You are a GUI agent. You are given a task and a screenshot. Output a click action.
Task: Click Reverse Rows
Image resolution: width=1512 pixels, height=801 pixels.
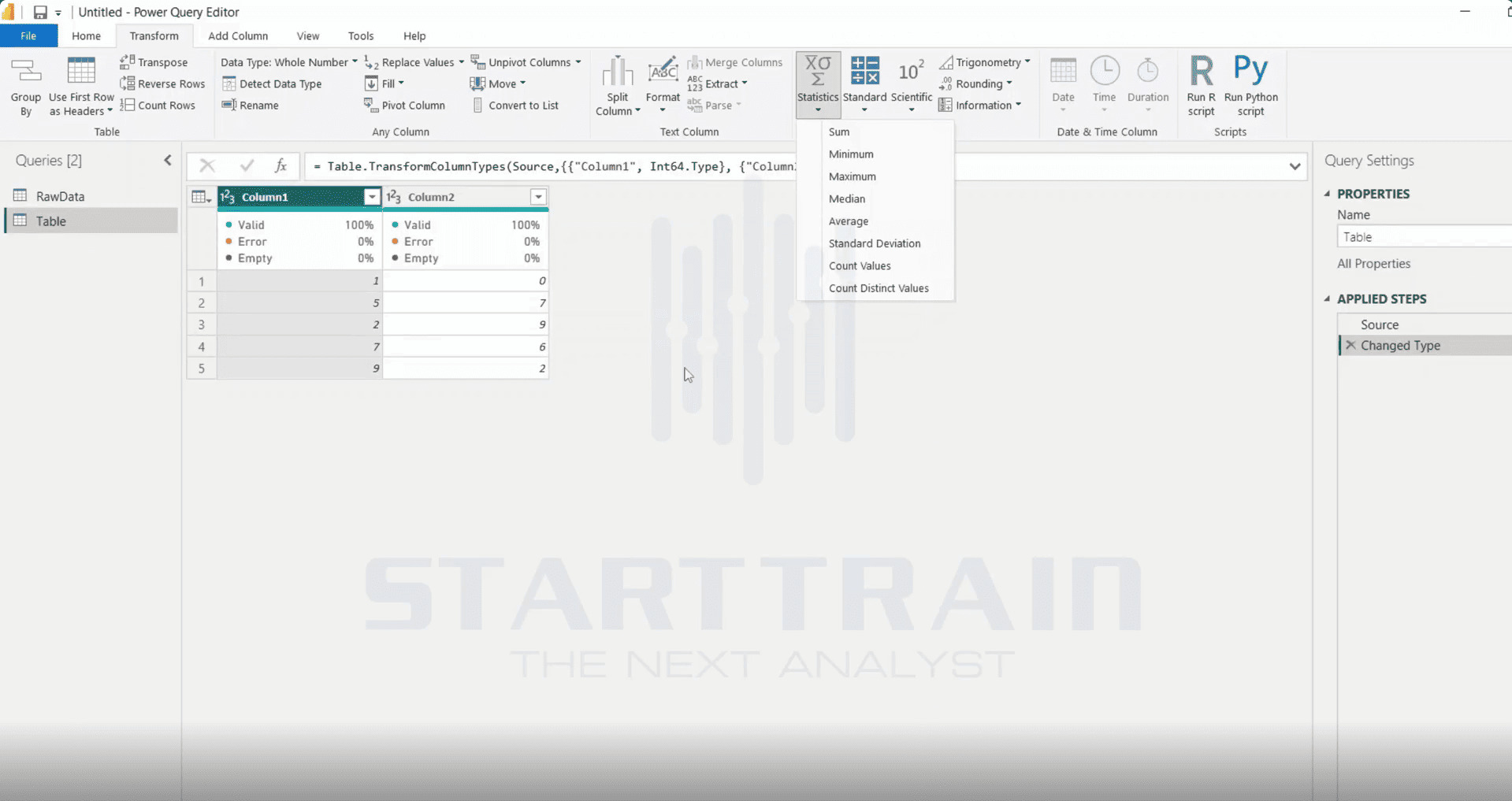tap(163, 83)
